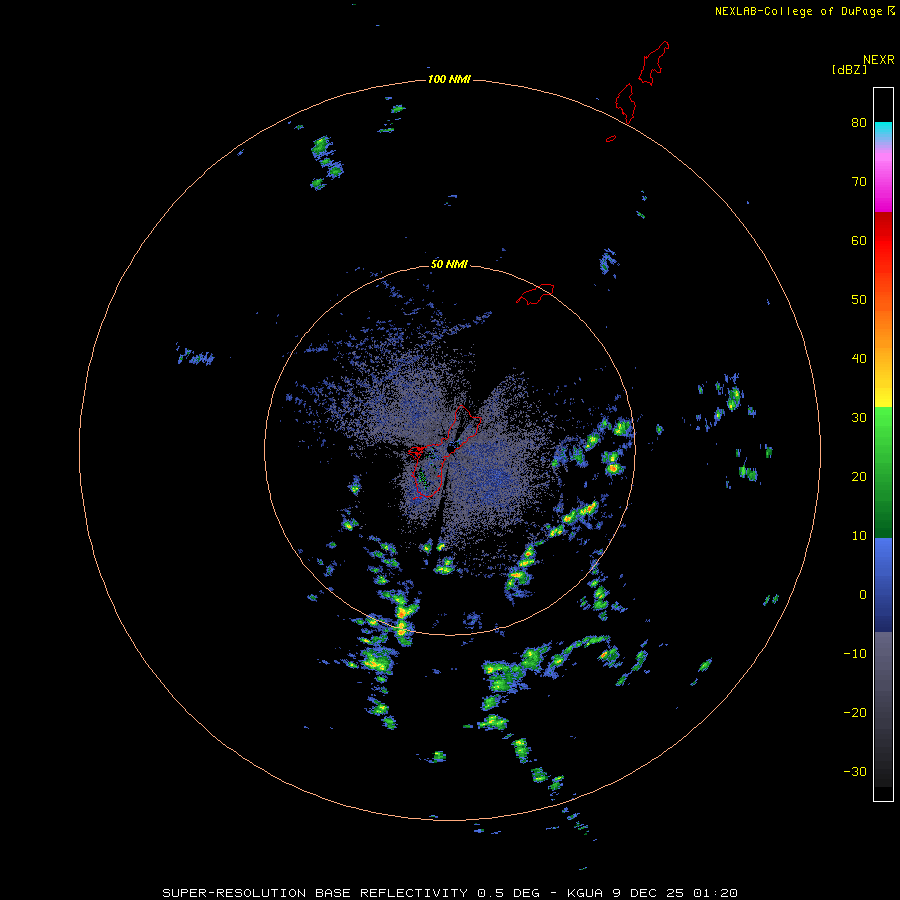The image size is (900, 900).
Task: Click the 60 value on dBZ scale
Action: [x=859, y=240]
